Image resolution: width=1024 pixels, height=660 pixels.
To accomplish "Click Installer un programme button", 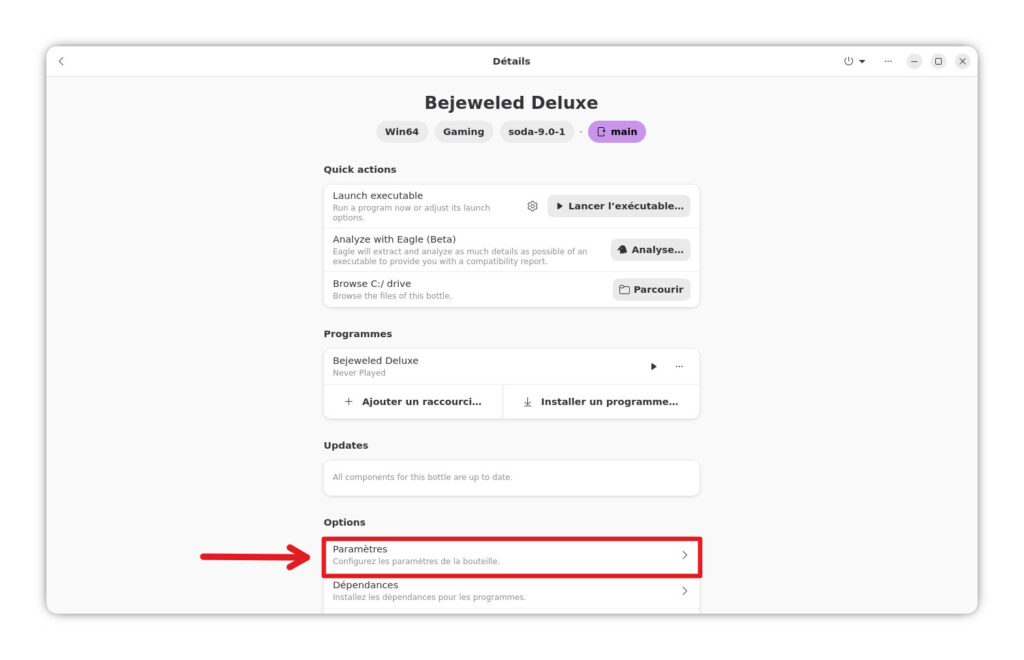I will click(601, 402).
